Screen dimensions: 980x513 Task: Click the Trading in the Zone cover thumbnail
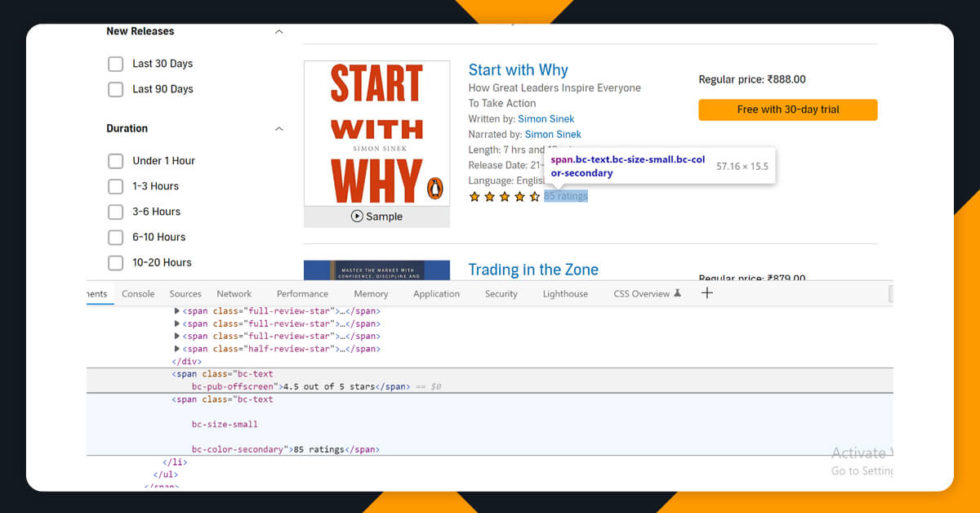[x=377, y=270]
